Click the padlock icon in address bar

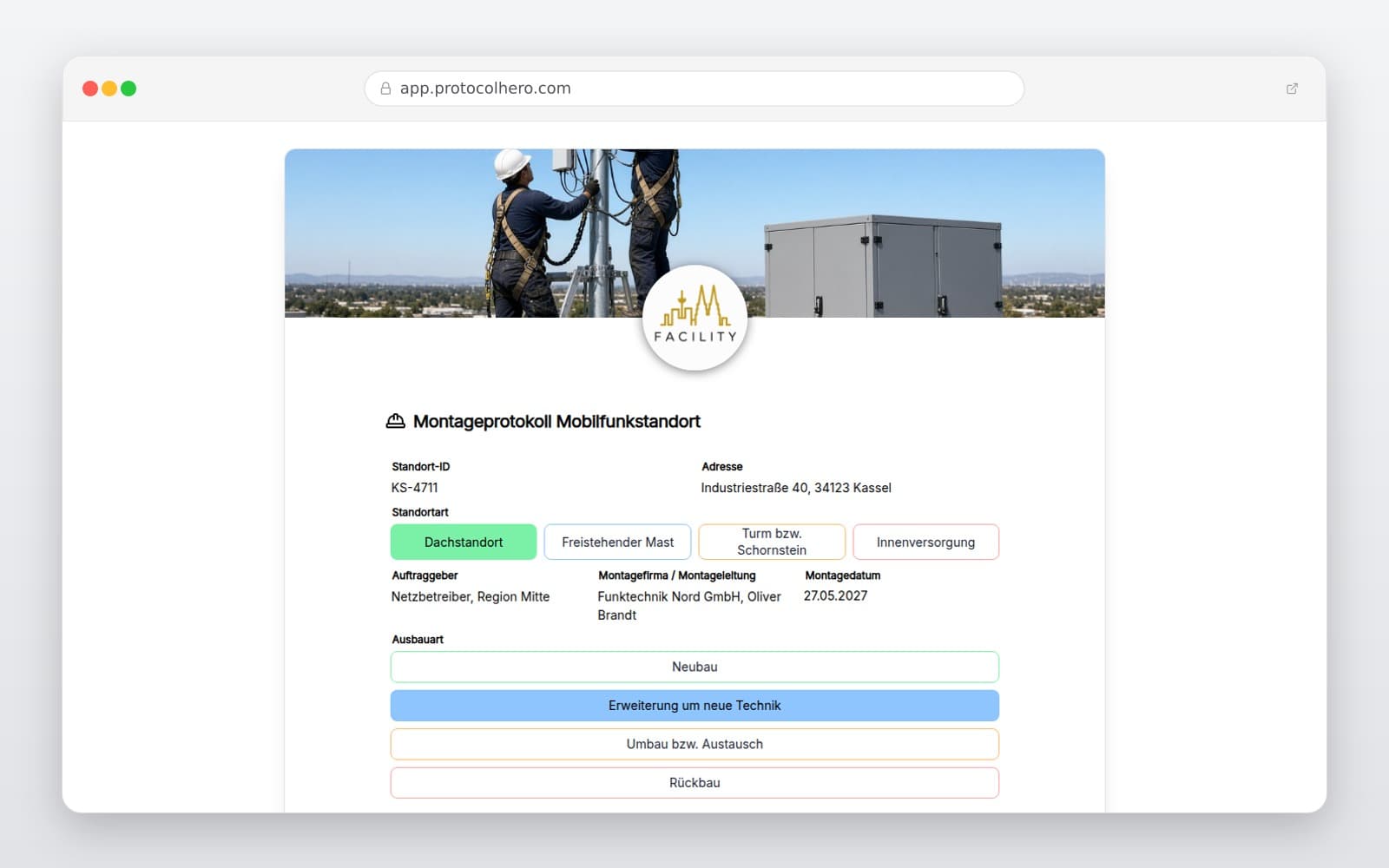[385, 89]
